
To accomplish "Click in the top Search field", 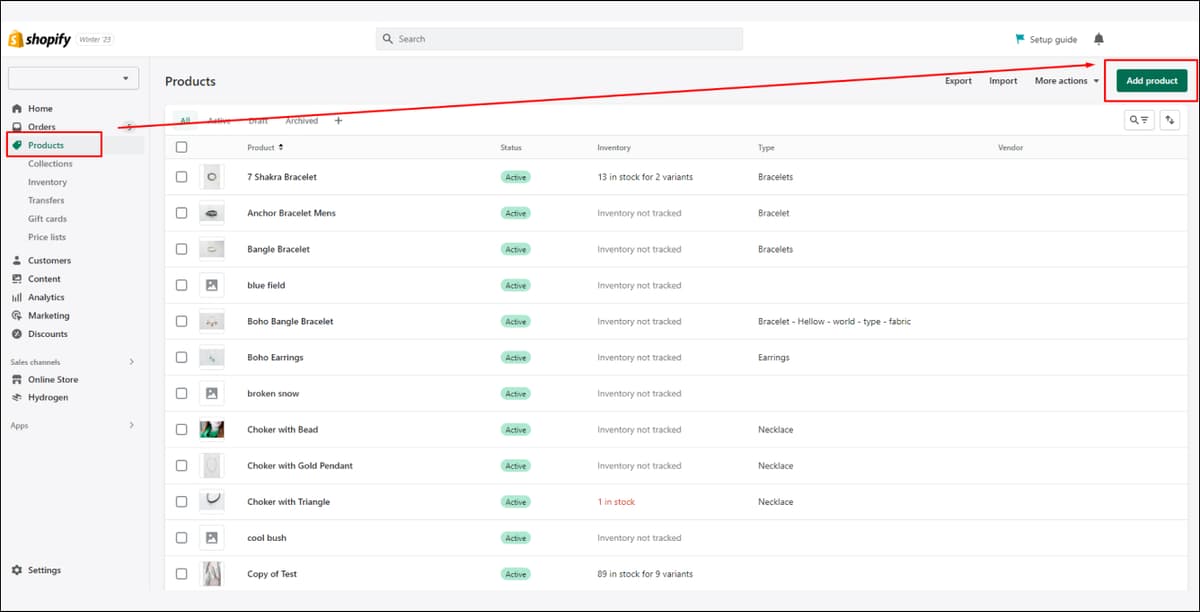I will tap(559, 39).
